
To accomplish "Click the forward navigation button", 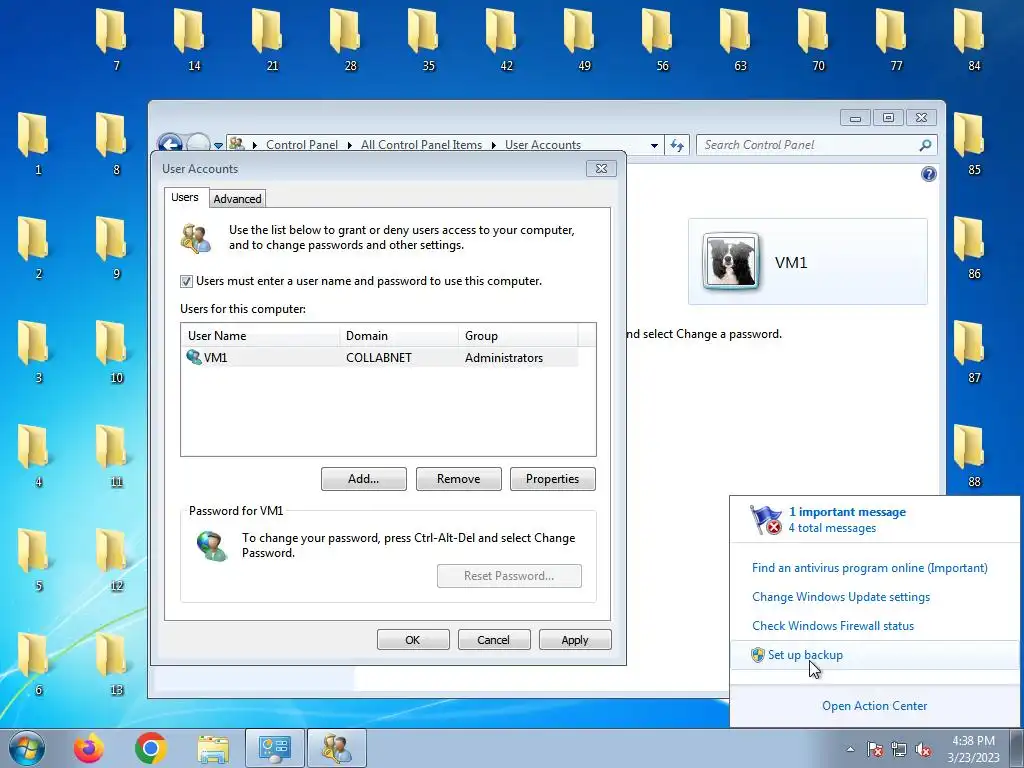I will 198,144.
